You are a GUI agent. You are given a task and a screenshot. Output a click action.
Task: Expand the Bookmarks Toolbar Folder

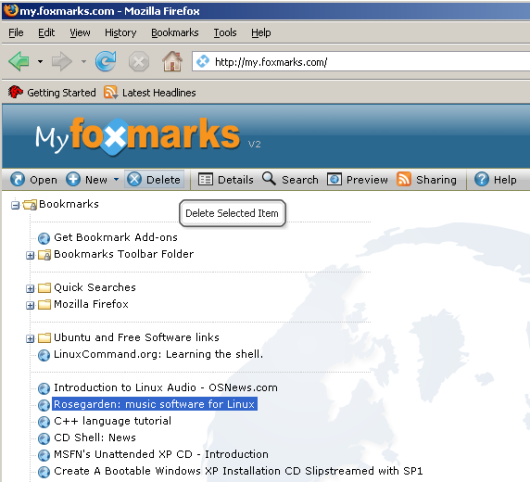coord(30,255)
